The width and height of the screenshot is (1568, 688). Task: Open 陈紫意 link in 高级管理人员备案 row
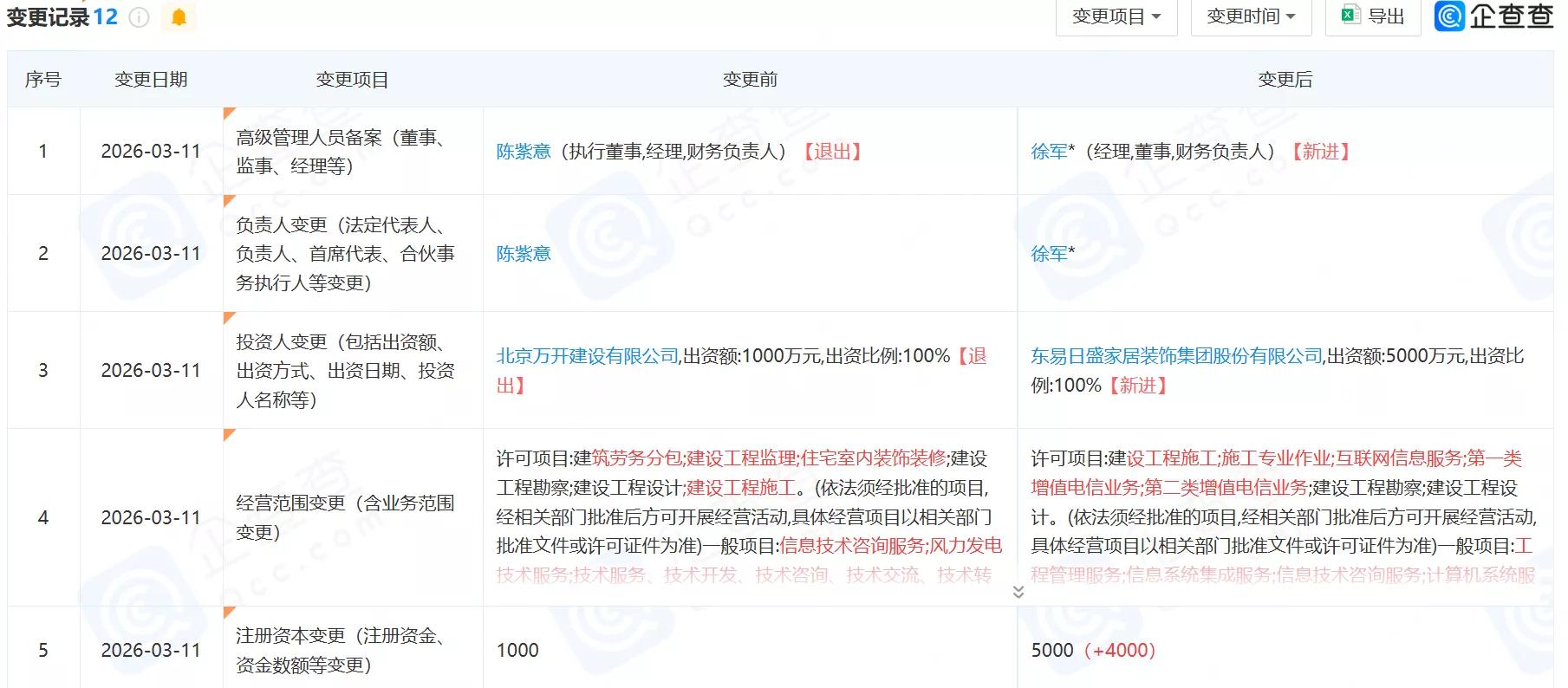(524, 152)
